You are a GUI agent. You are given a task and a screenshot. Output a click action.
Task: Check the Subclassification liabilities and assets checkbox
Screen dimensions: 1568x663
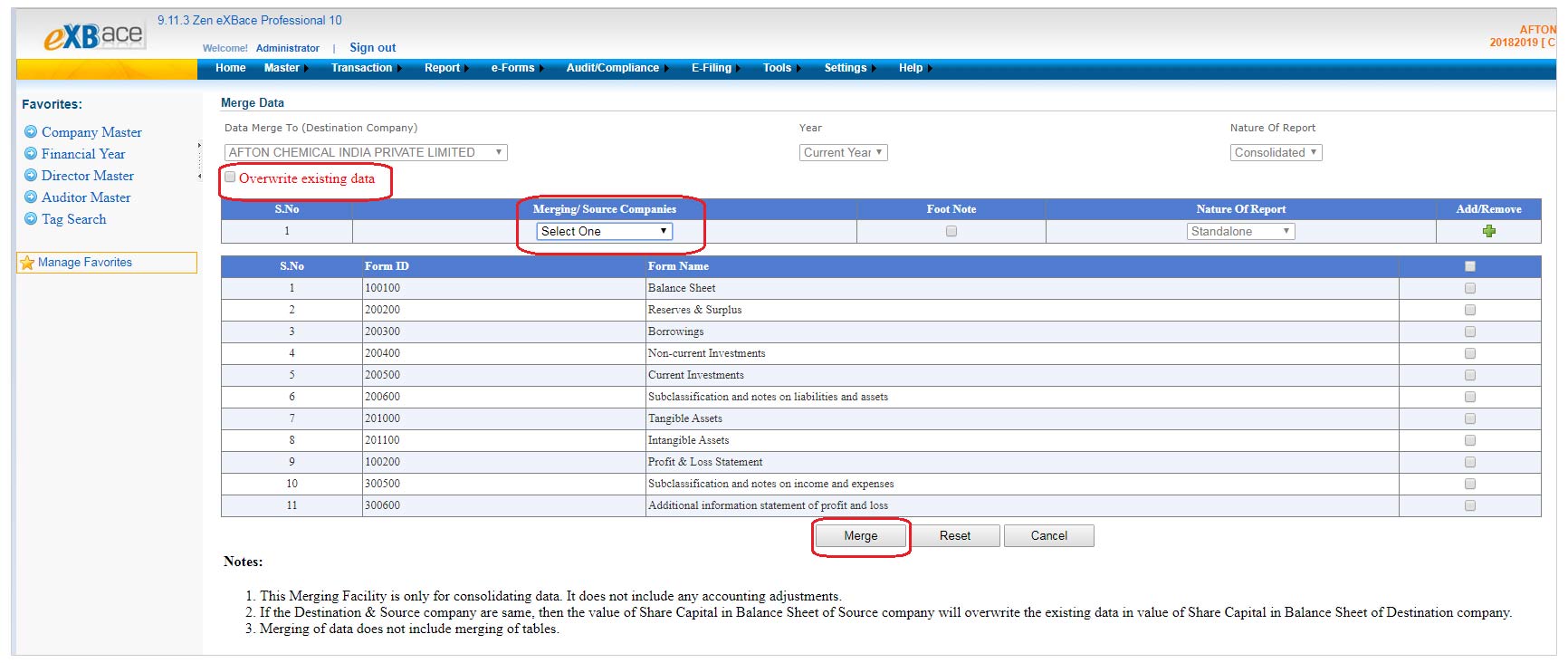1469,397
